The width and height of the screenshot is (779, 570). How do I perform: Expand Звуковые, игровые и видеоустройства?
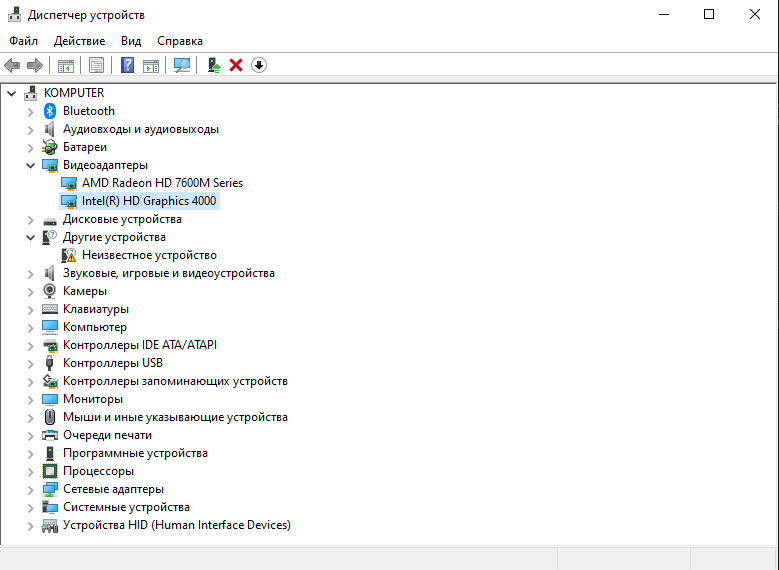point(30,274)
